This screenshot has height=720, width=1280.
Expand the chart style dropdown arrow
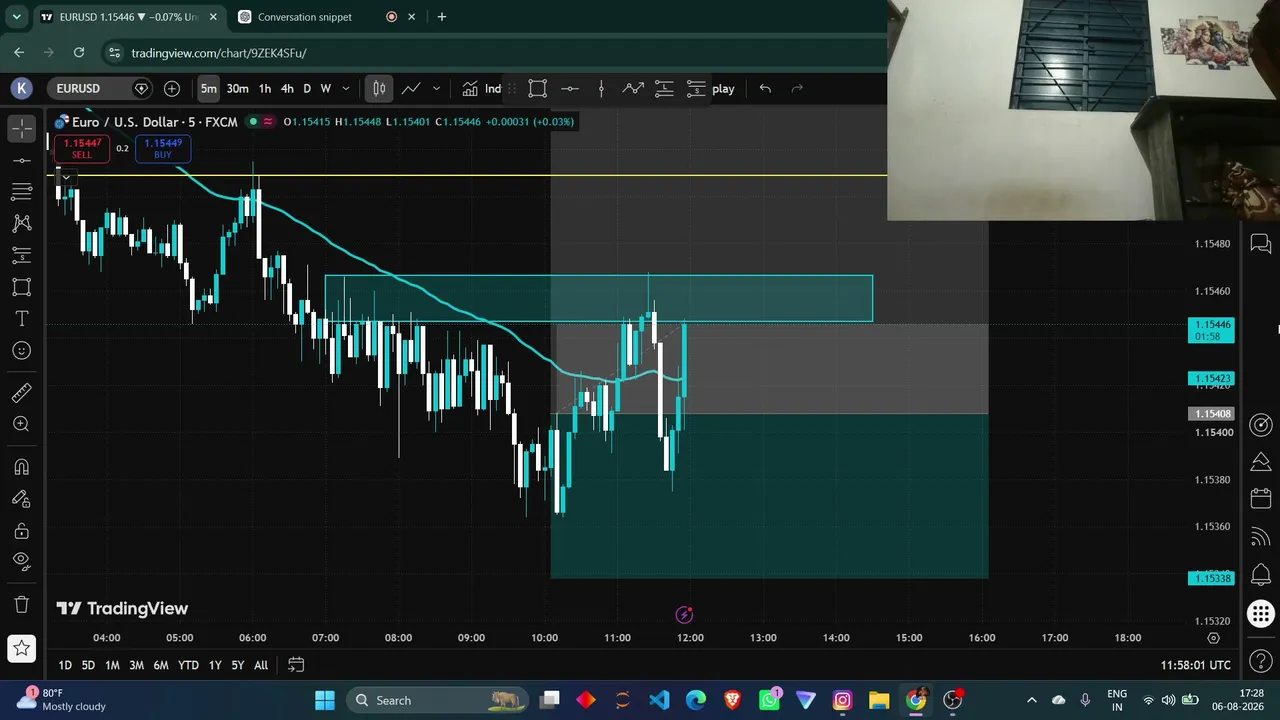click(x=436, y=88)
